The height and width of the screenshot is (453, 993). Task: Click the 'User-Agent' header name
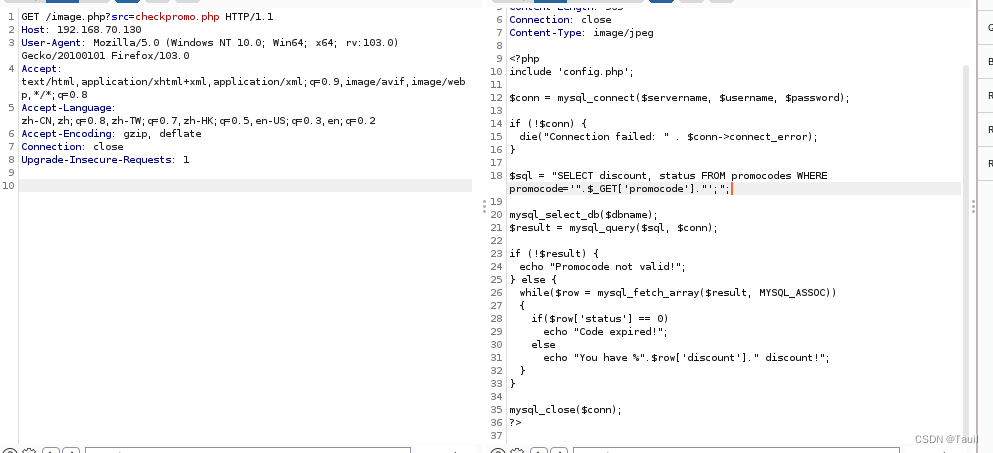51,42
